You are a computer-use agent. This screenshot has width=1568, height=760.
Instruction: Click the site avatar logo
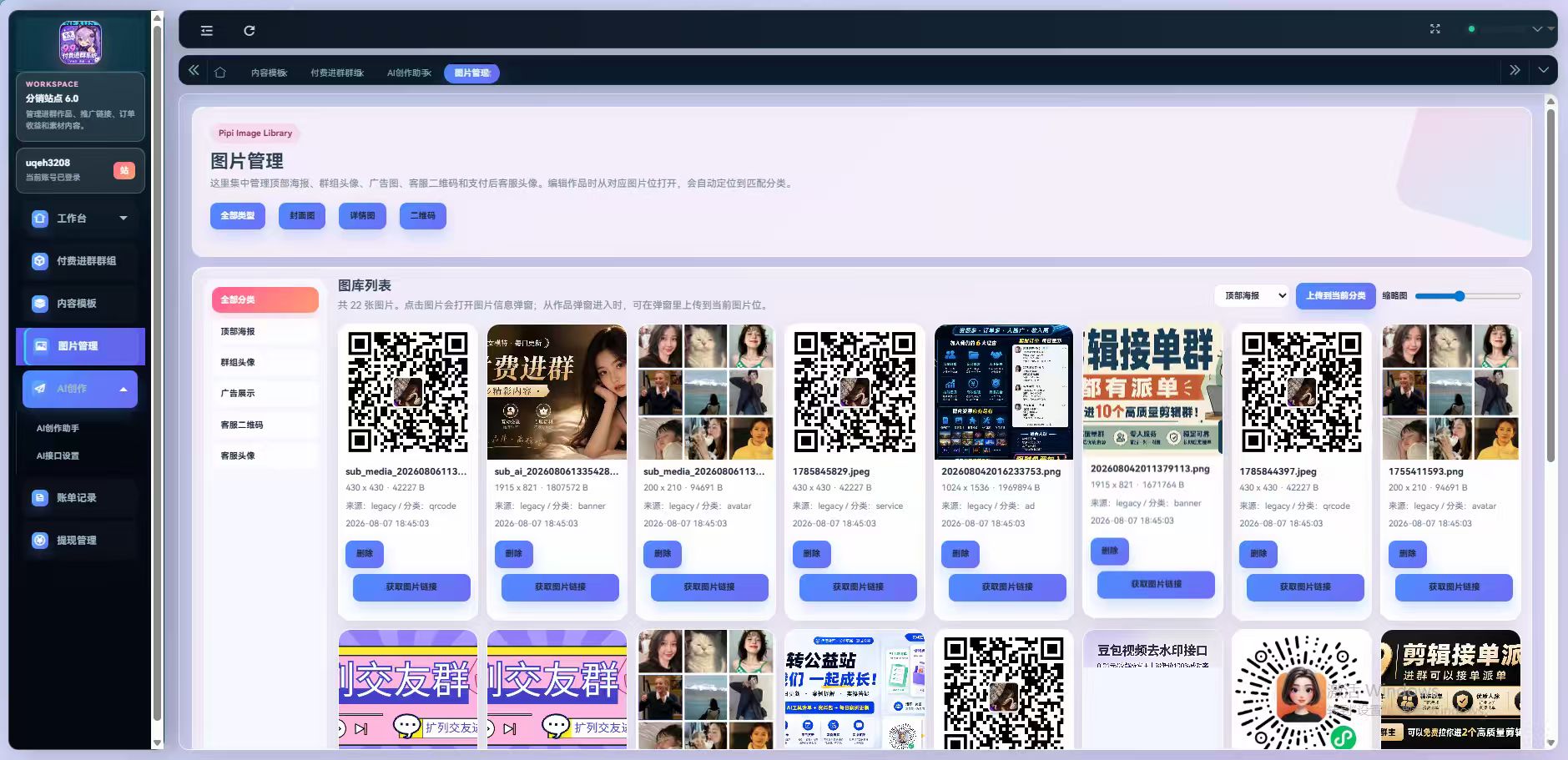pyautogui.click(x=80, y=43)
